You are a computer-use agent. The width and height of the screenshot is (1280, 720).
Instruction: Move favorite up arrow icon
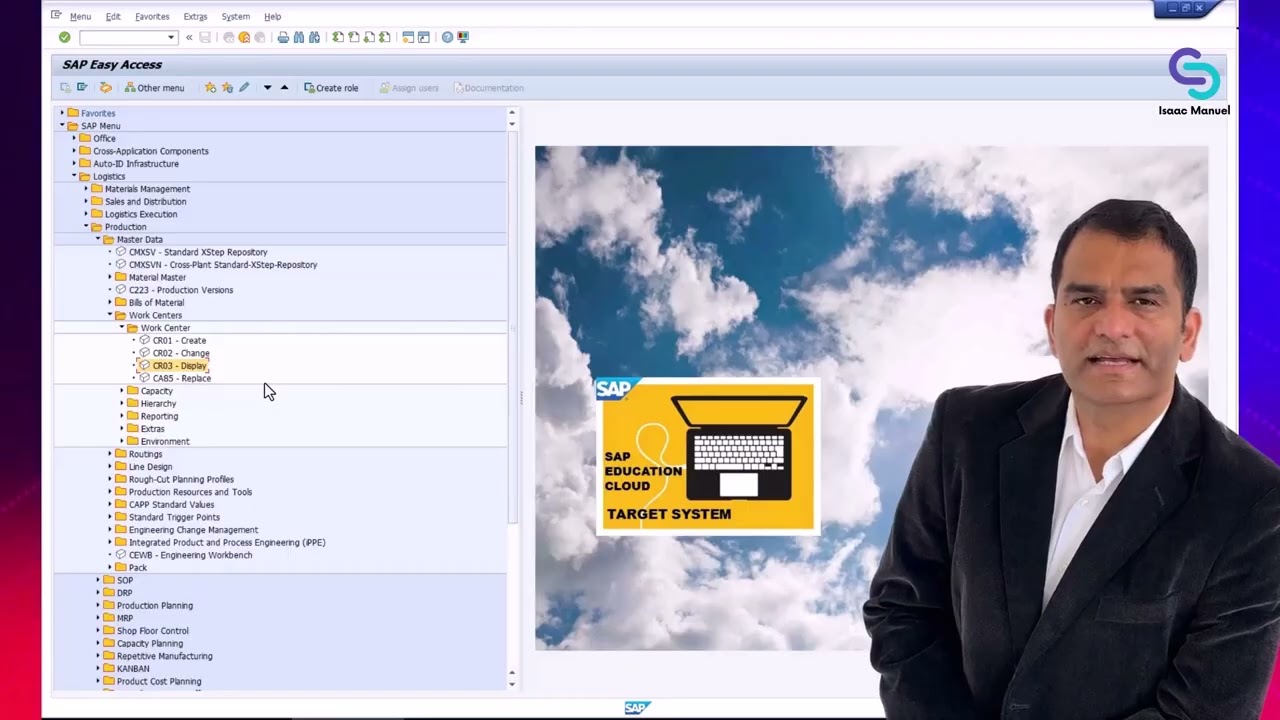[284, 88]
